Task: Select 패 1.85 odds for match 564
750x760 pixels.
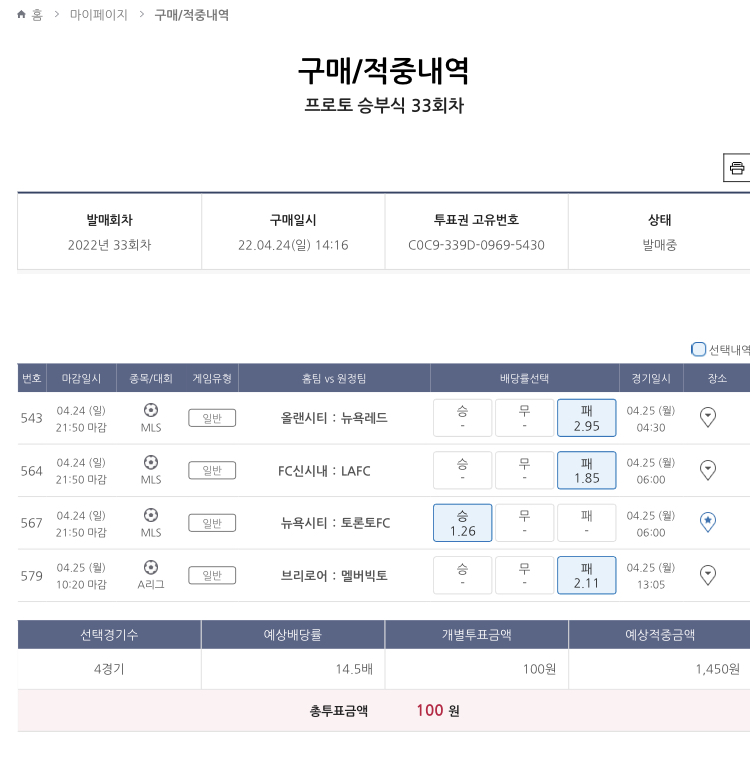Action: click(x=587, y=470)
